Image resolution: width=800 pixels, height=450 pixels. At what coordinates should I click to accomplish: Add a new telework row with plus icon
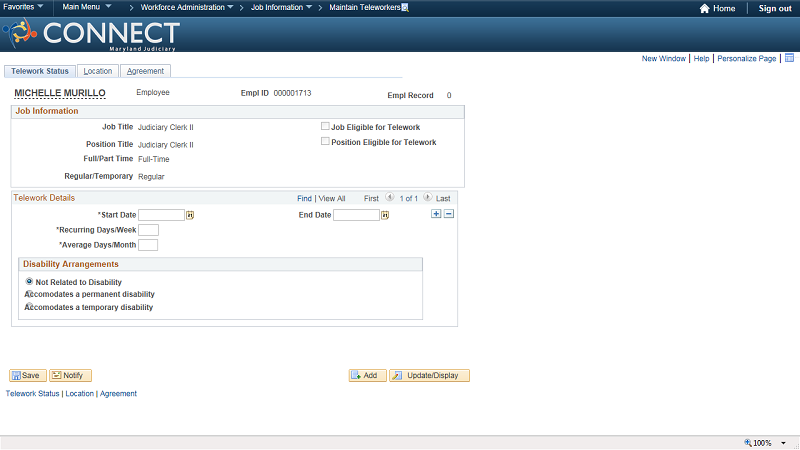point(436,214)
